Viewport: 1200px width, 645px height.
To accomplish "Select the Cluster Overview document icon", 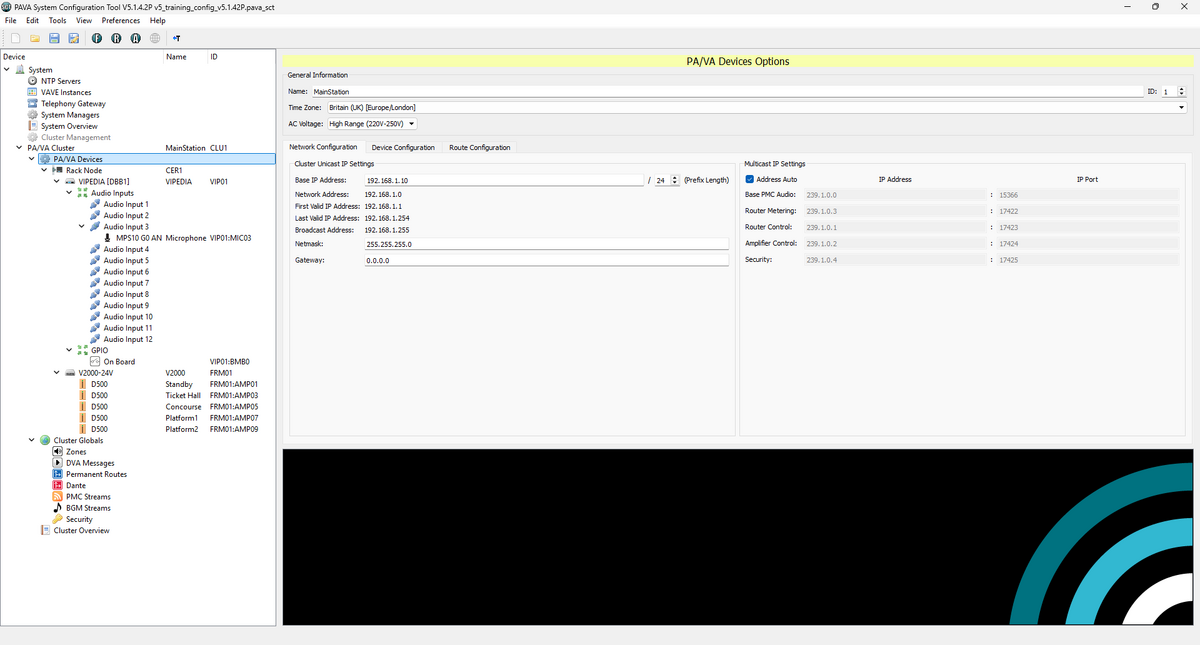I will tap(45, 530).
